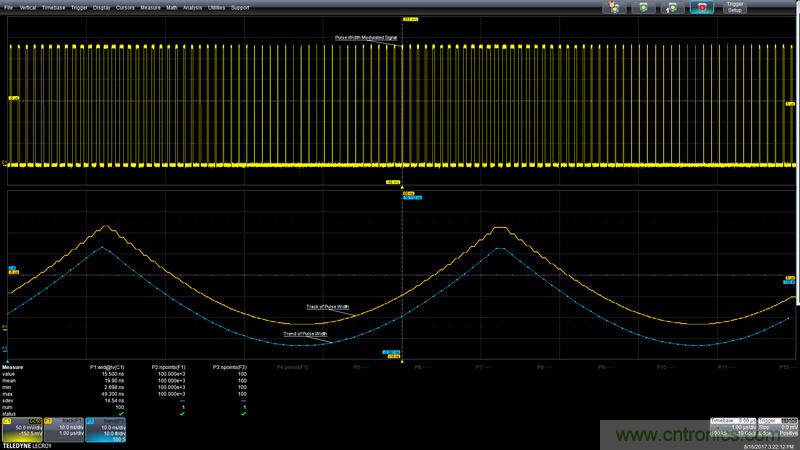Screen dimensions: 800x450
Task: Select the yellow C1 channel descriptor box
Action: tap(22, 428)
